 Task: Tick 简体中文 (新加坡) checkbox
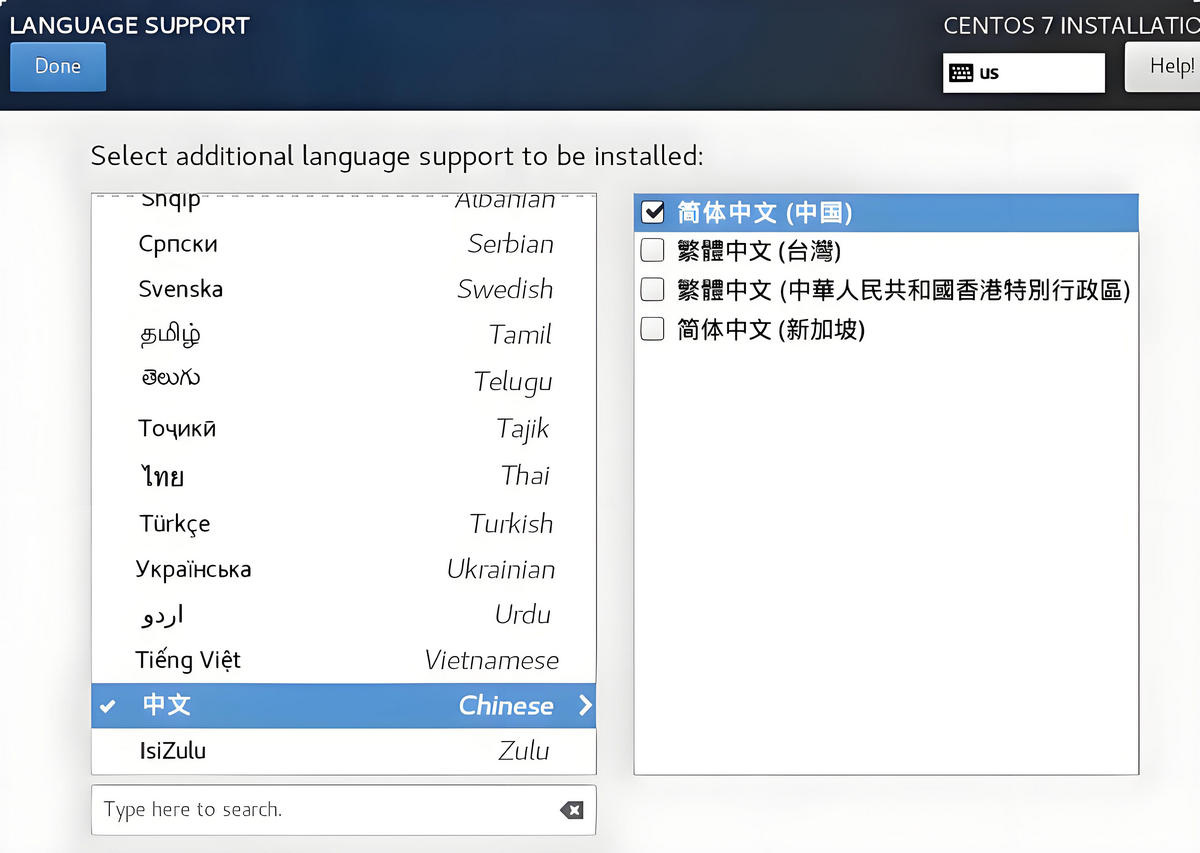[x=652, y=329]
